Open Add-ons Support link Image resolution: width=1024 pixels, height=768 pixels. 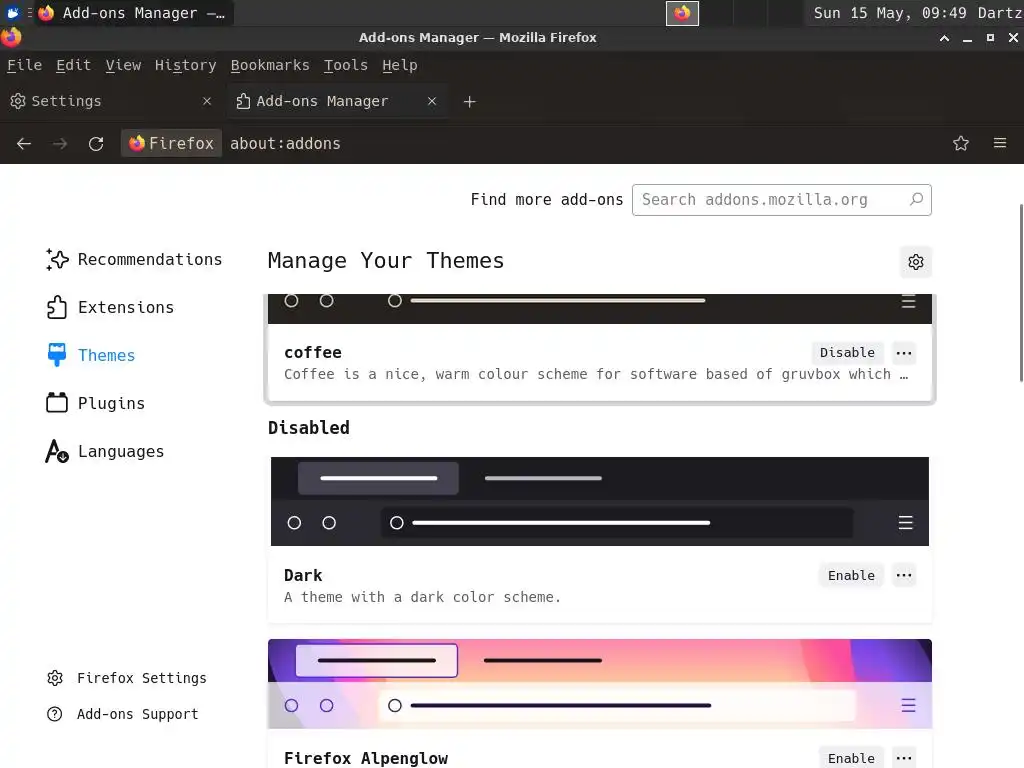123,714
